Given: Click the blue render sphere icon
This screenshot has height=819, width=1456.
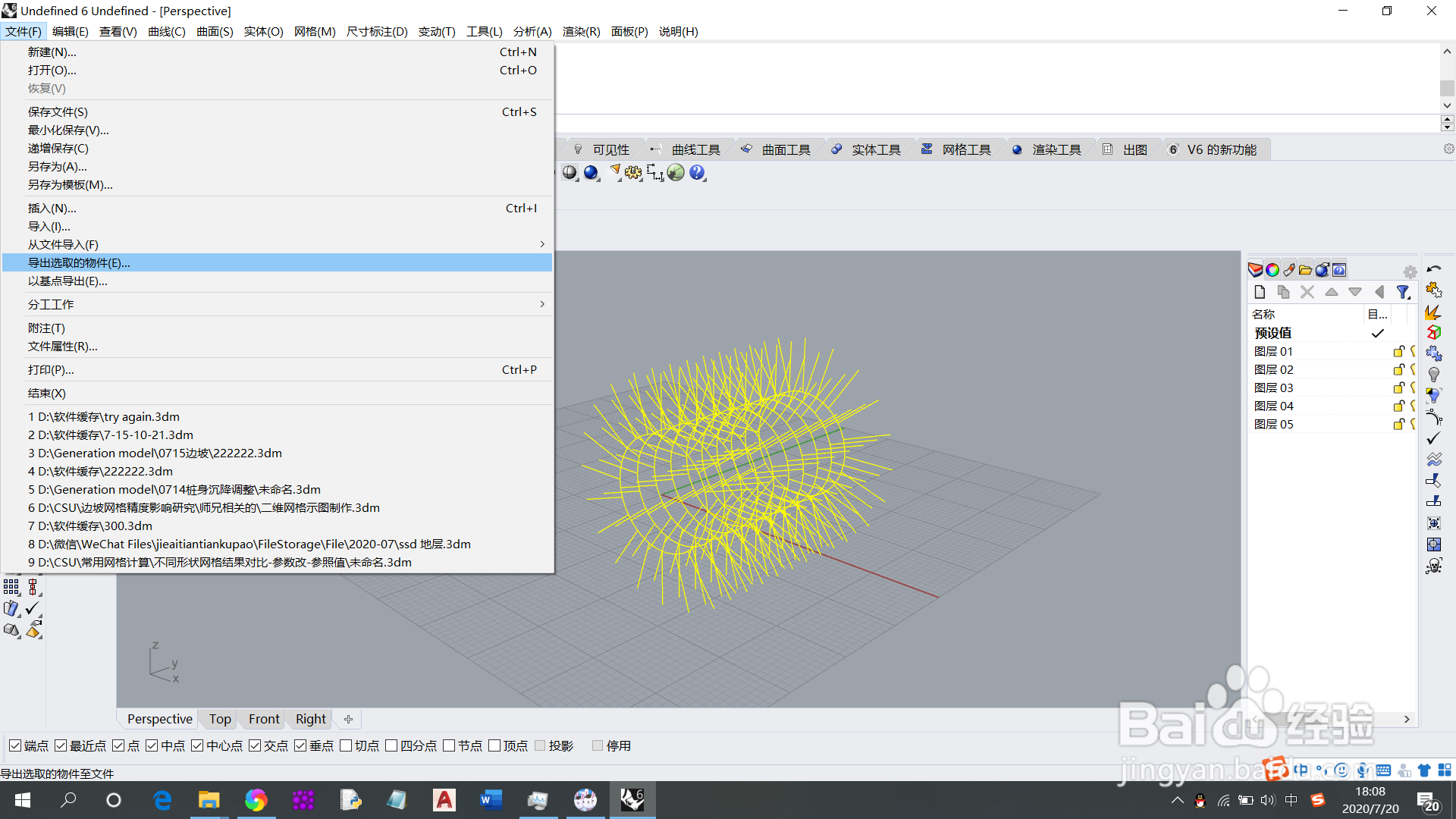Looking at the screenshot, I should click(x=591, y=173).
